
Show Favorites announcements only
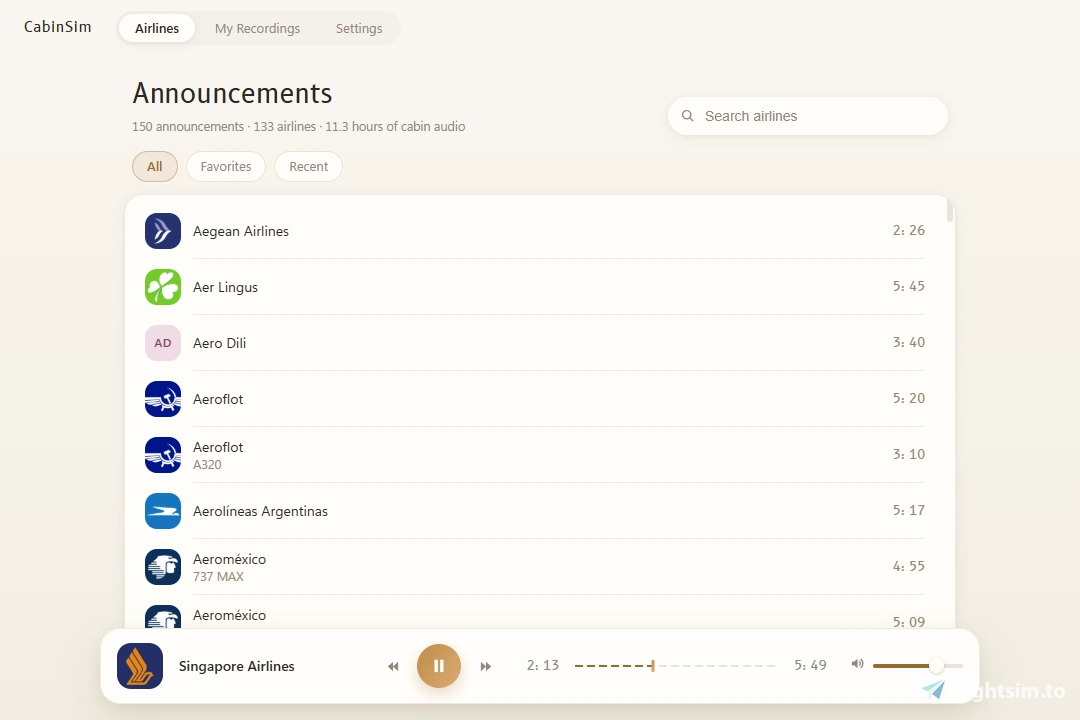click(x=226, y=167)
